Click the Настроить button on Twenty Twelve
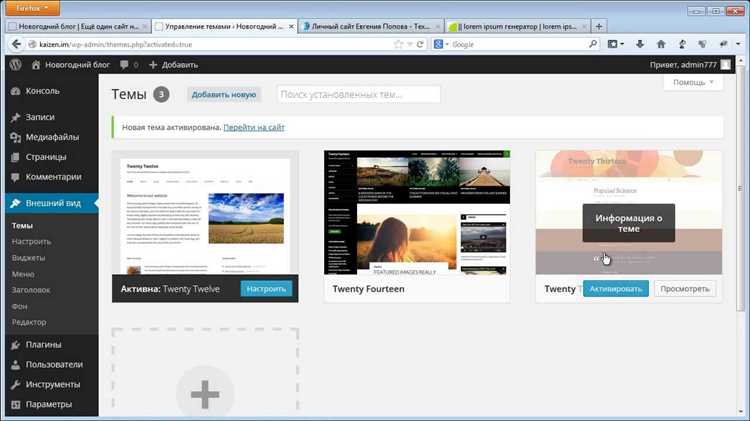The image size is (750, 421). (x=266, y=289)
